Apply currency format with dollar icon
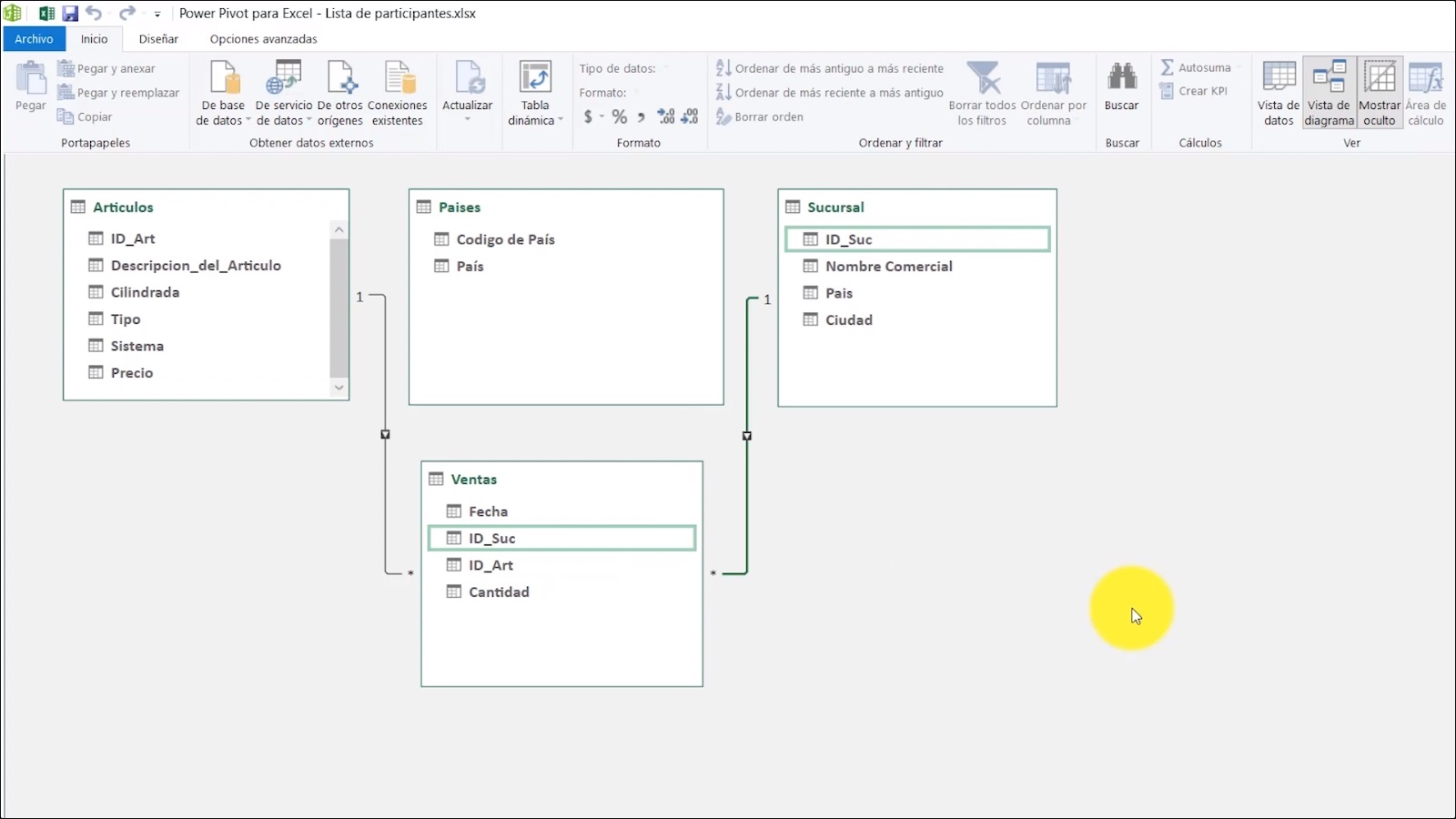 (x=588, y=116)
